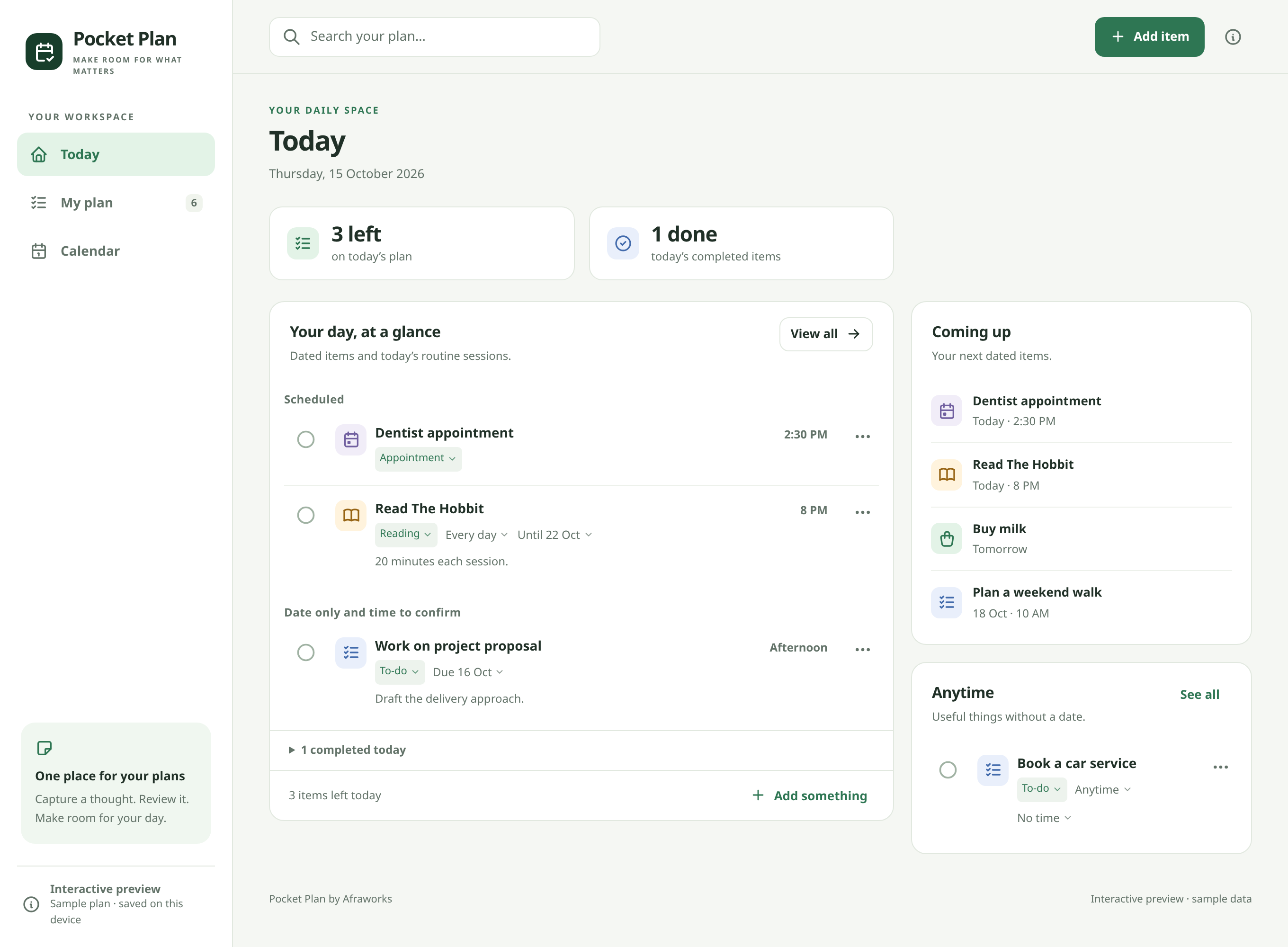Open the more options for Dentist appointment
Viewport: 1288px width, 947px height.
862,437
